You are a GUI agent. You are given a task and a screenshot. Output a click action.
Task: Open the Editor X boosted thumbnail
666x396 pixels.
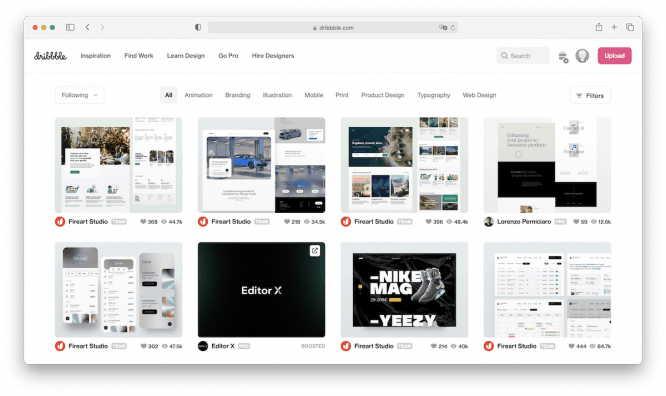(x=261, y=290)
